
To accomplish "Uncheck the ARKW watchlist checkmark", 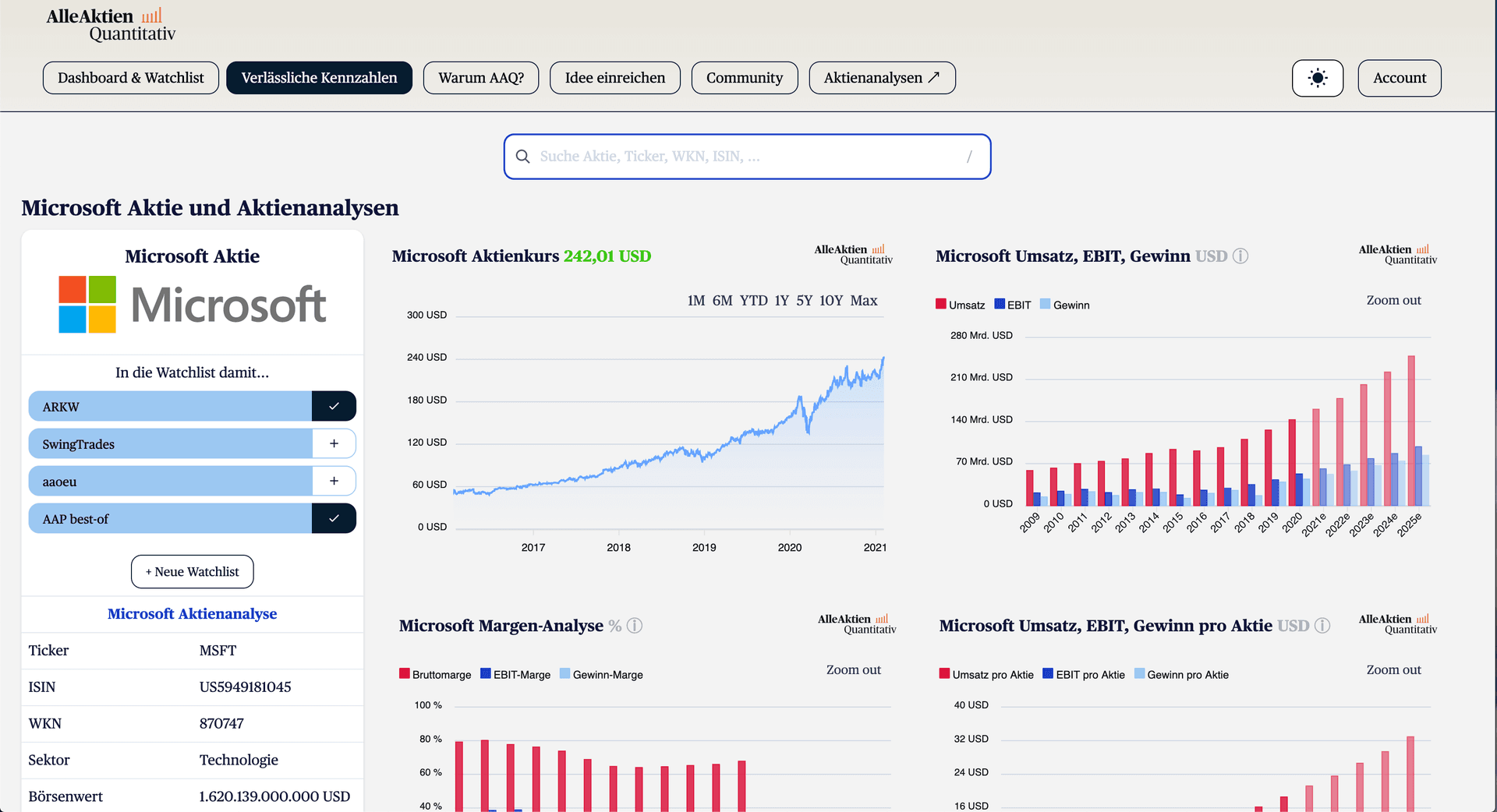I will (x=334, y=407).
